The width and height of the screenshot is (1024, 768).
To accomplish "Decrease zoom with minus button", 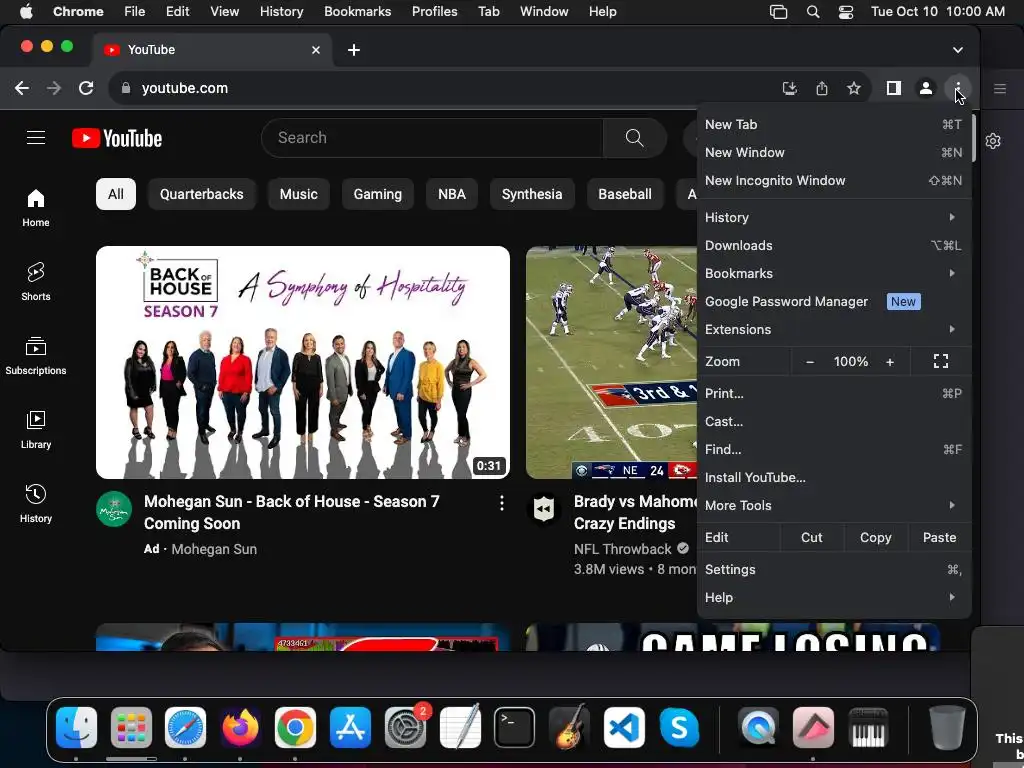I will pyautogui.click(x=810, y=361).
